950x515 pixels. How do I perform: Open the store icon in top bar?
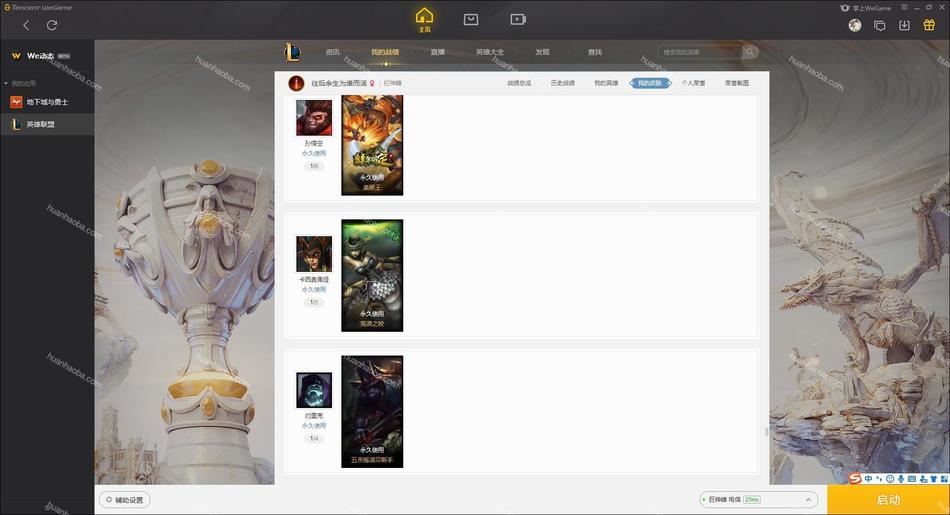tap(471, 19)
